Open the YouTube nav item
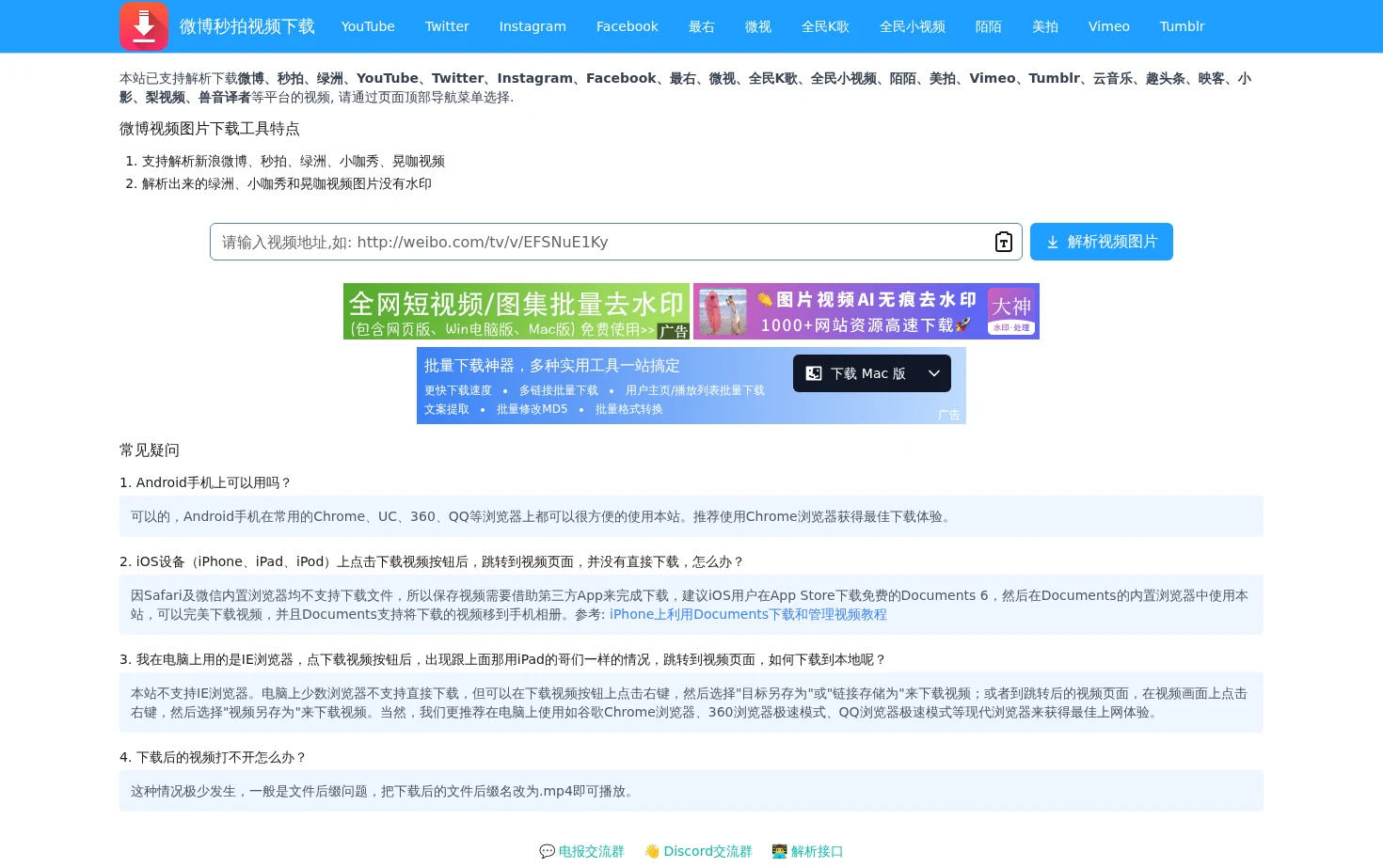This screenshot has width=1383, height=868. 368,26
